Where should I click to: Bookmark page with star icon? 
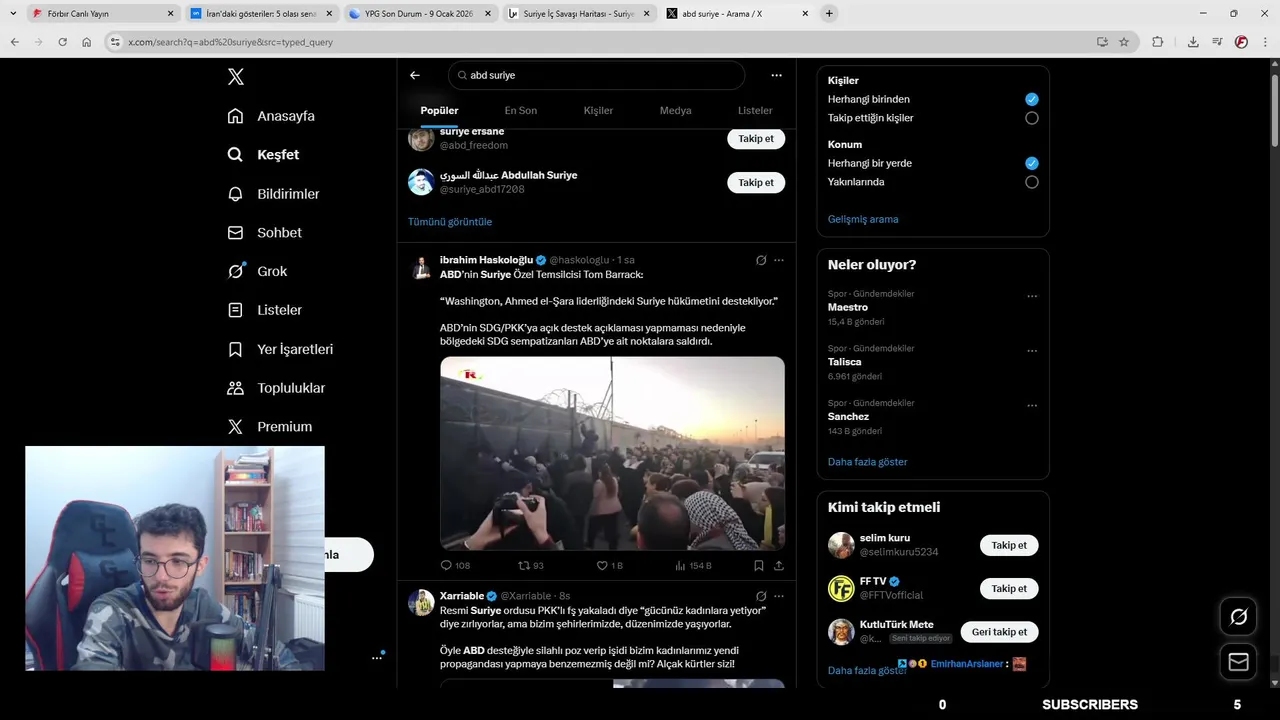pos(1124,42)
